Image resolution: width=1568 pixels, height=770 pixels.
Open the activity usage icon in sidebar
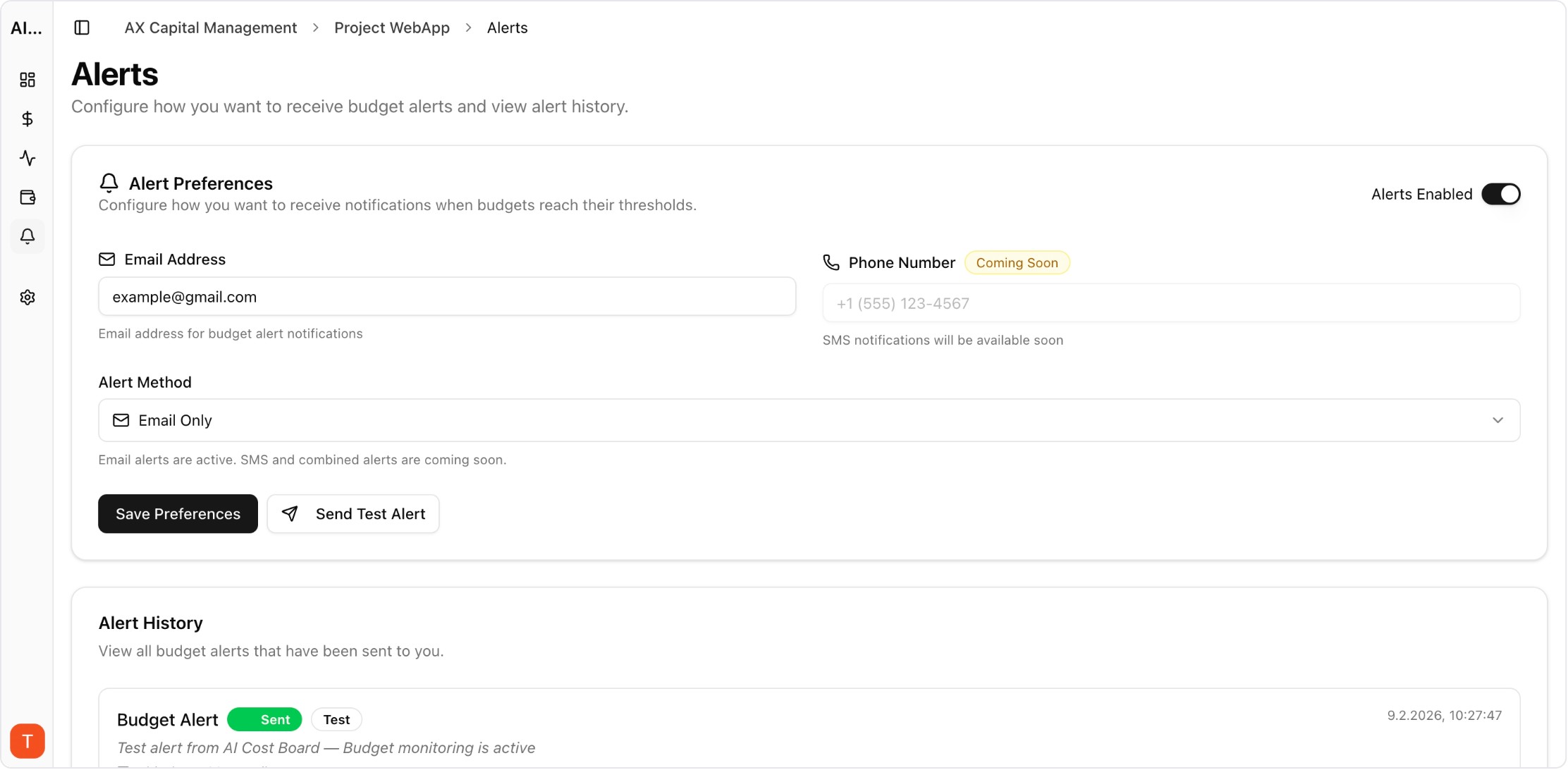pos(27,158)
